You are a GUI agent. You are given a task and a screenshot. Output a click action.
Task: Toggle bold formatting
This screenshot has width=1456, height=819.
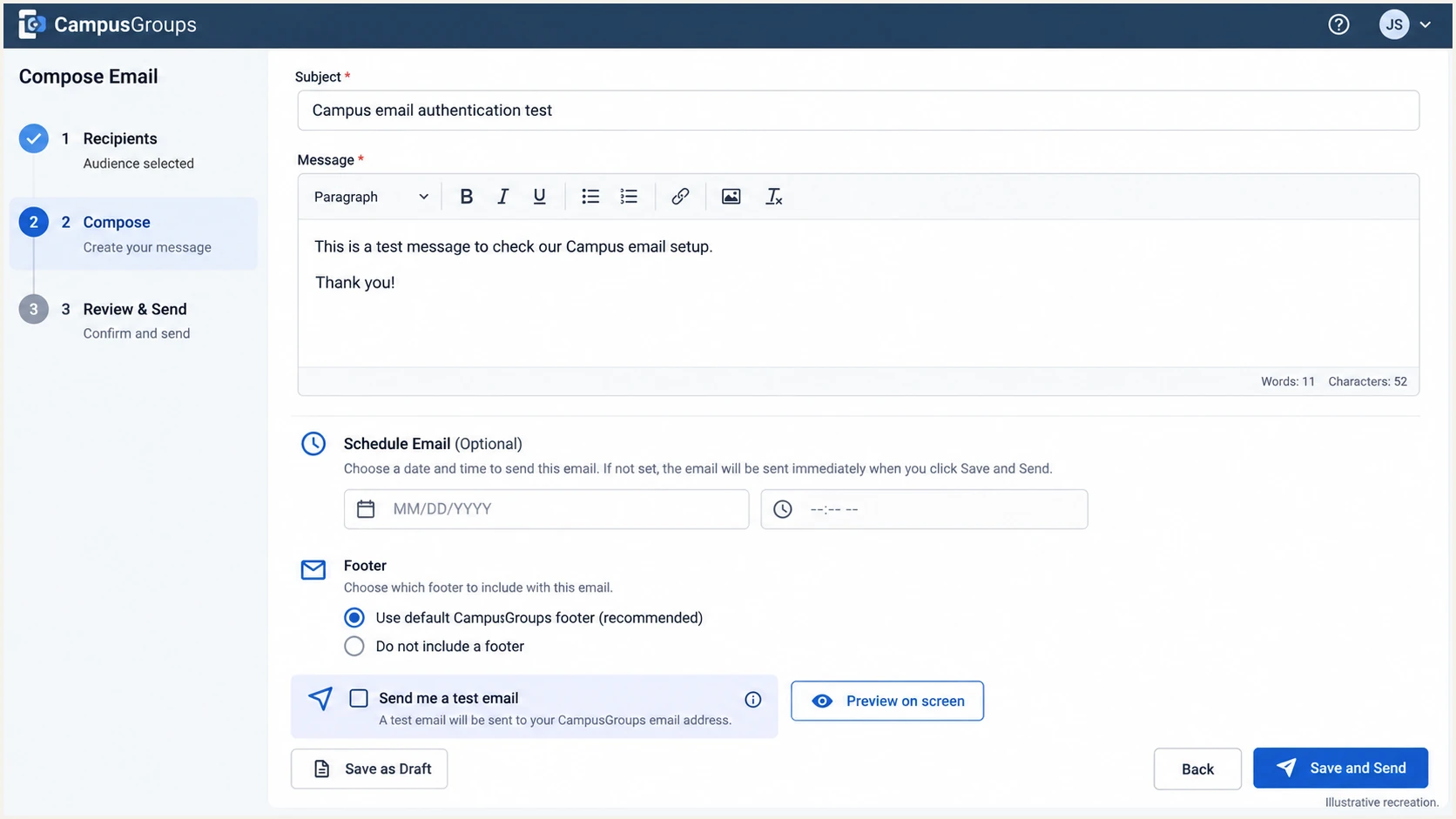click(466, 197)
